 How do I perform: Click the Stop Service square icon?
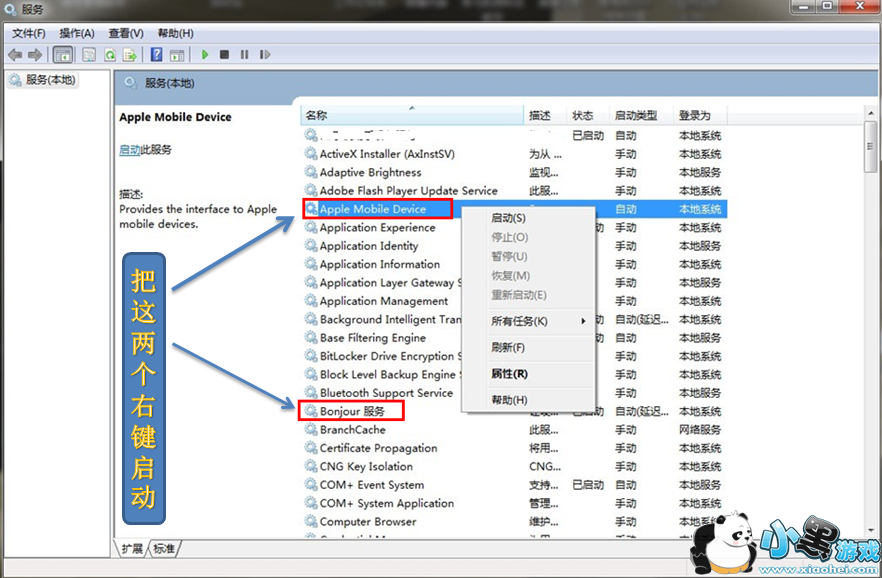pos(224,55)
